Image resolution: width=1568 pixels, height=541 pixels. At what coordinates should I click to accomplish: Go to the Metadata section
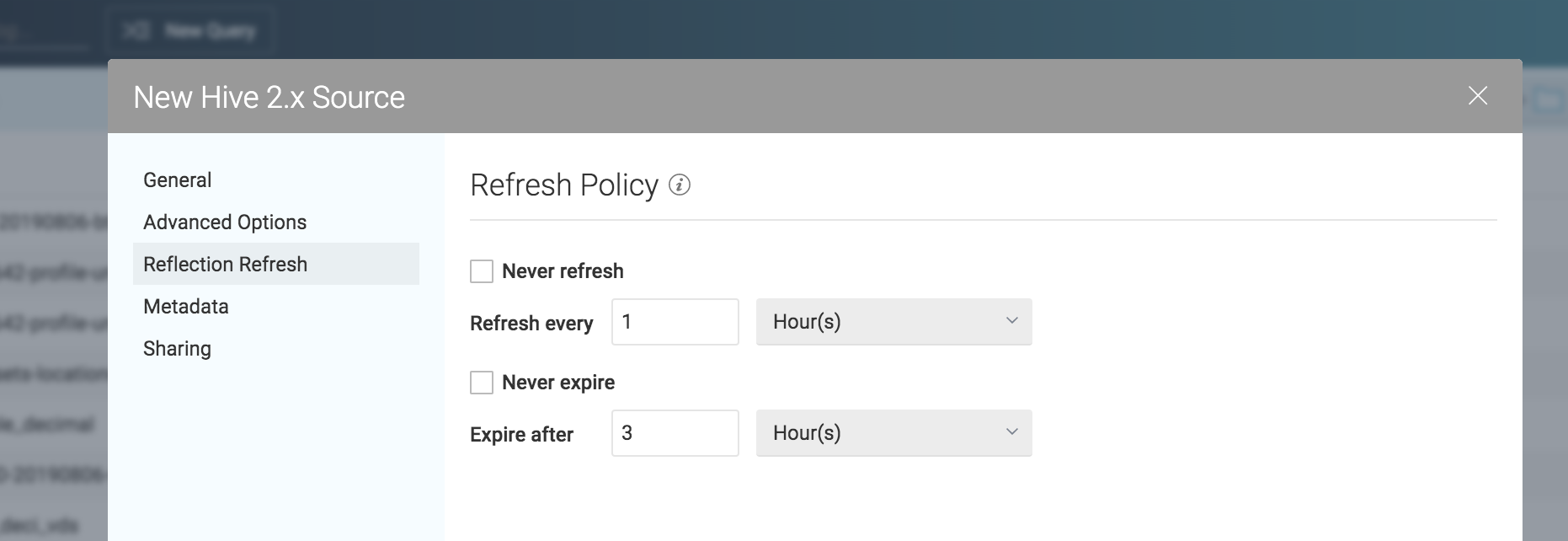[x=186, y=307]
